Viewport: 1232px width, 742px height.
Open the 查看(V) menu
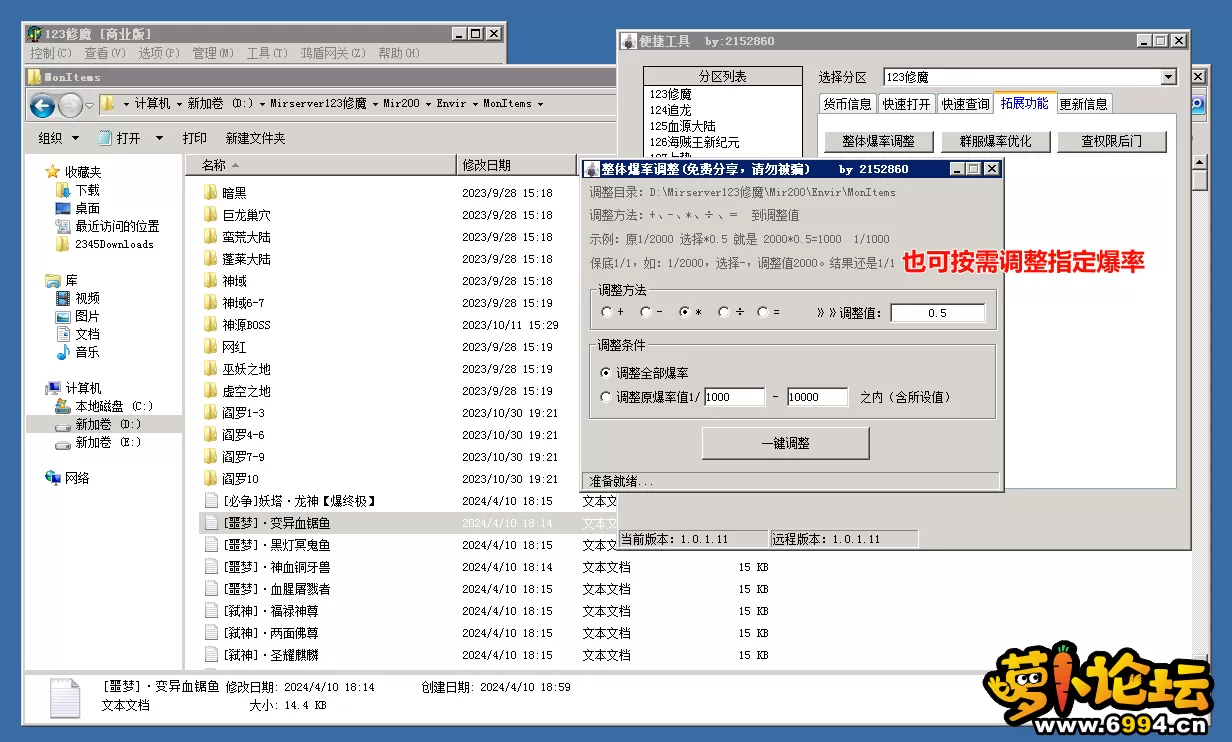[105, 53]
